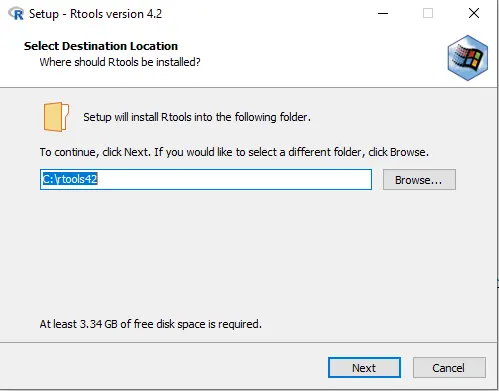Click empty space inside the destination folder field
This screenshot has width=499, height=391.
[233, 179]
